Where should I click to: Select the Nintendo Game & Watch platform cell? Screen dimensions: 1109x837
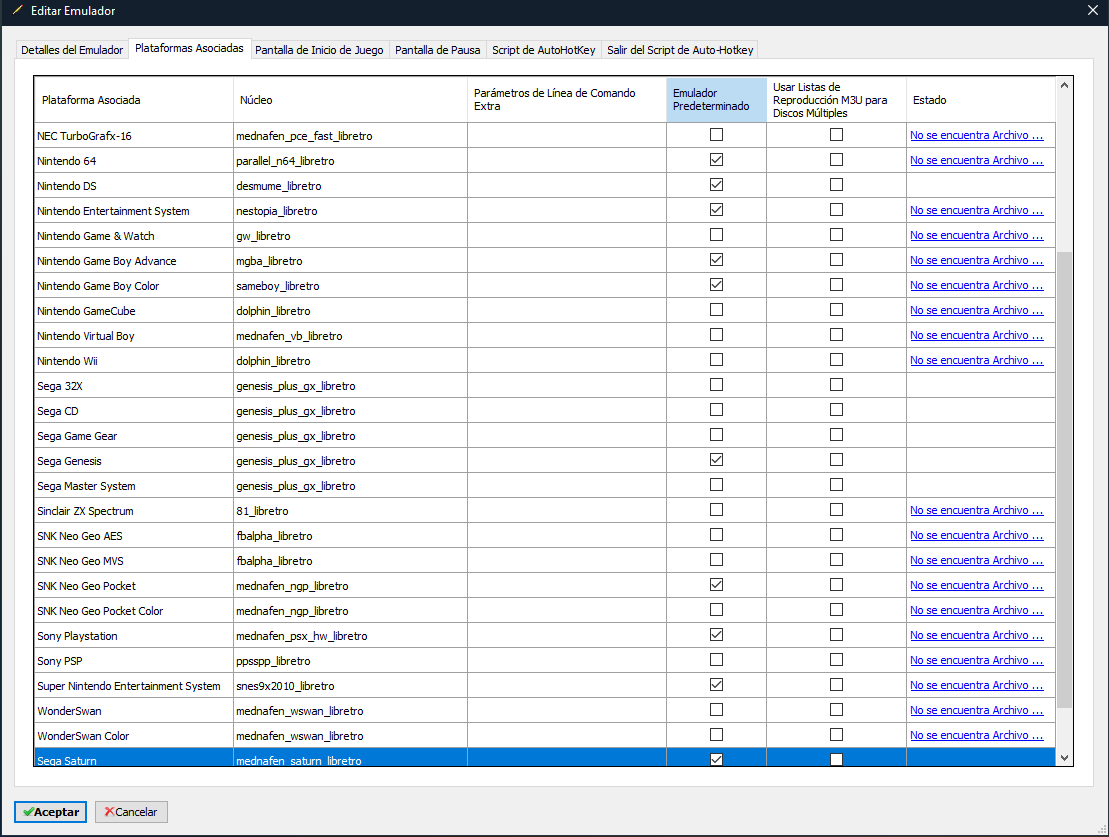pyautogui.click(x=134, y=236)
